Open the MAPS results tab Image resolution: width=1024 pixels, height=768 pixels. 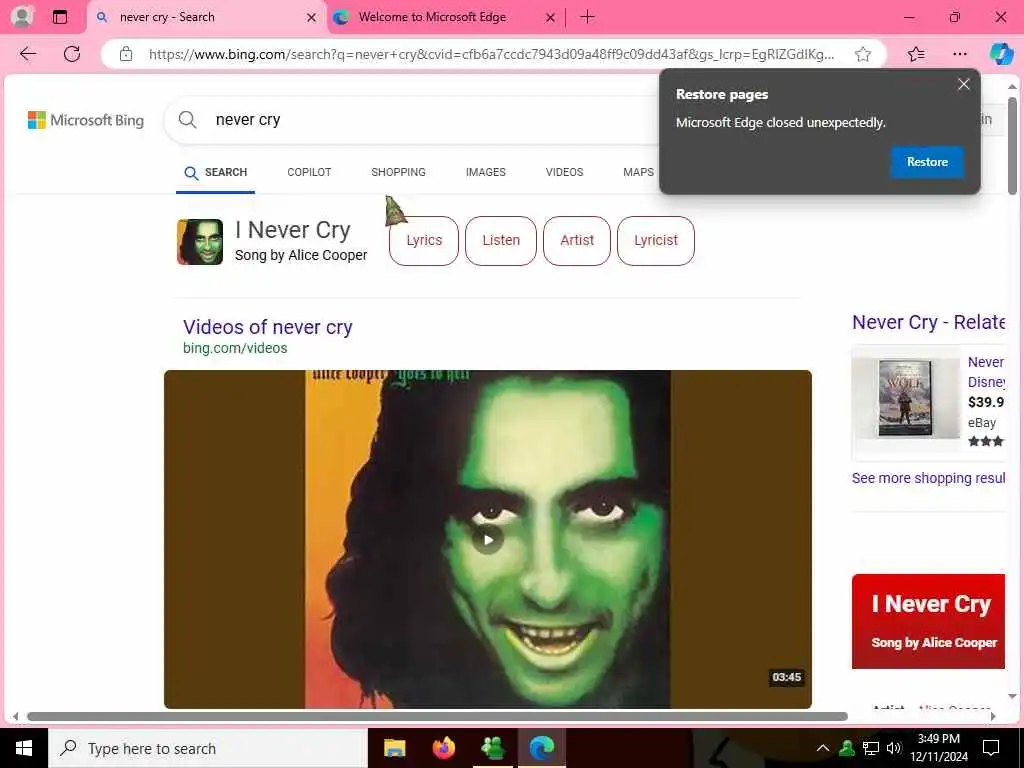pyautogui.click(x=638, y=172)
